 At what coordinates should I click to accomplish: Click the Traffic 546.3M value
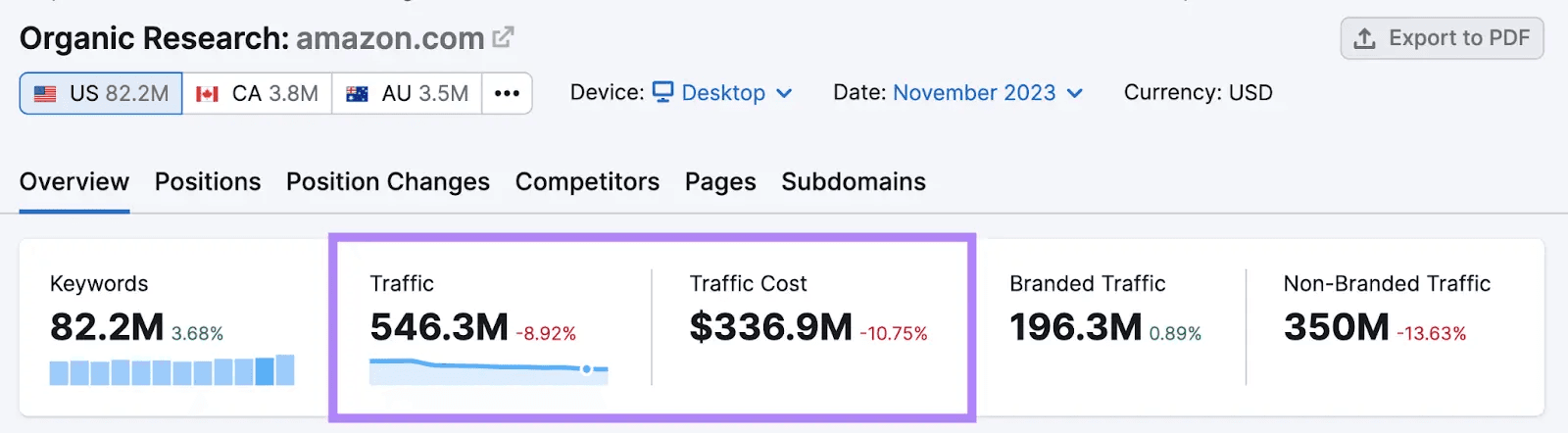click(x=439, y=327)
